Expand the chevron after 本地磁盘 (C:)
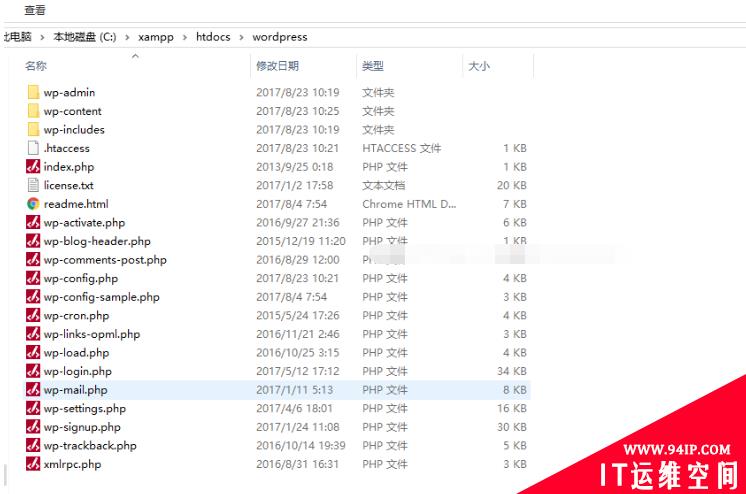 127,37
